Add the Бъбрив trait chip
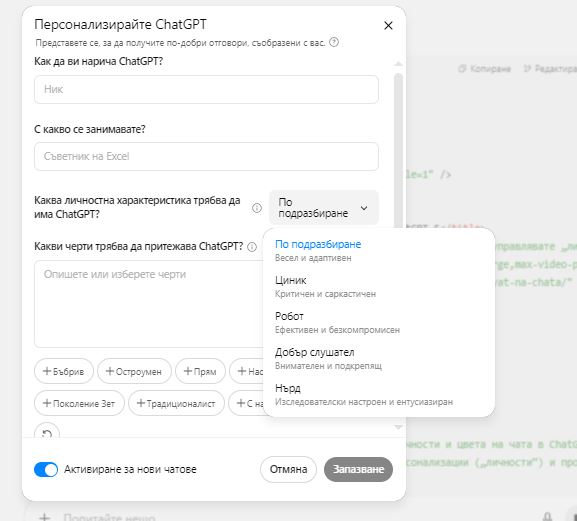The height and width of the screenshot is (521, 577). point(64,371)
